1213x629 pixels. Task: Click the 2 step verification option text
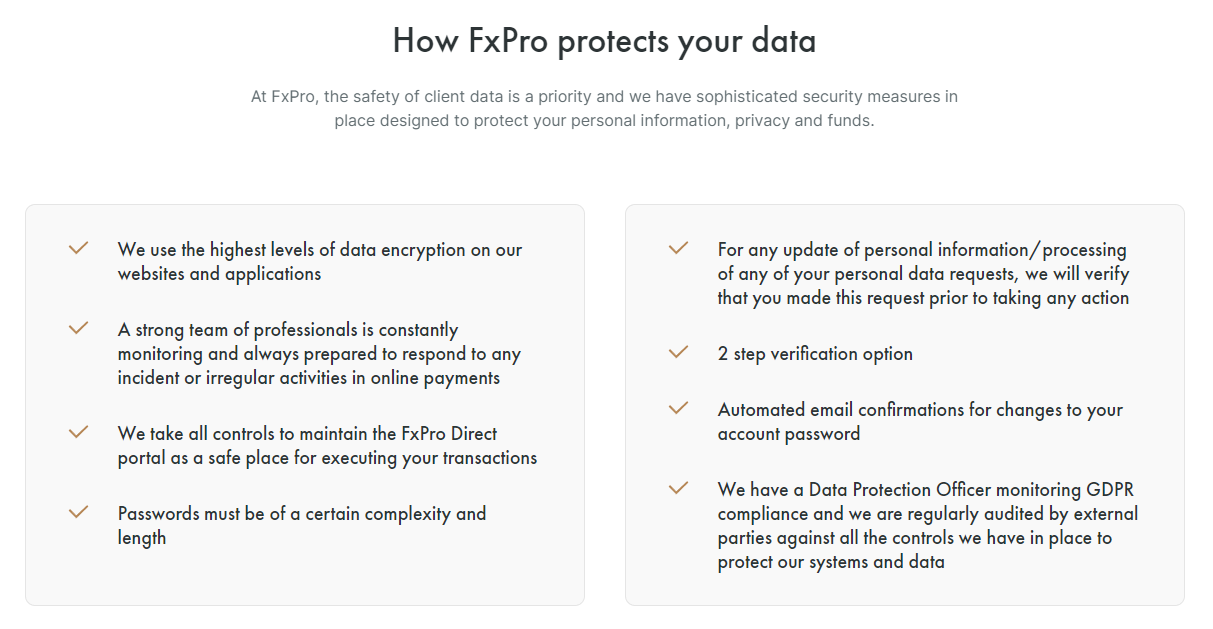(x=815, y=354)
